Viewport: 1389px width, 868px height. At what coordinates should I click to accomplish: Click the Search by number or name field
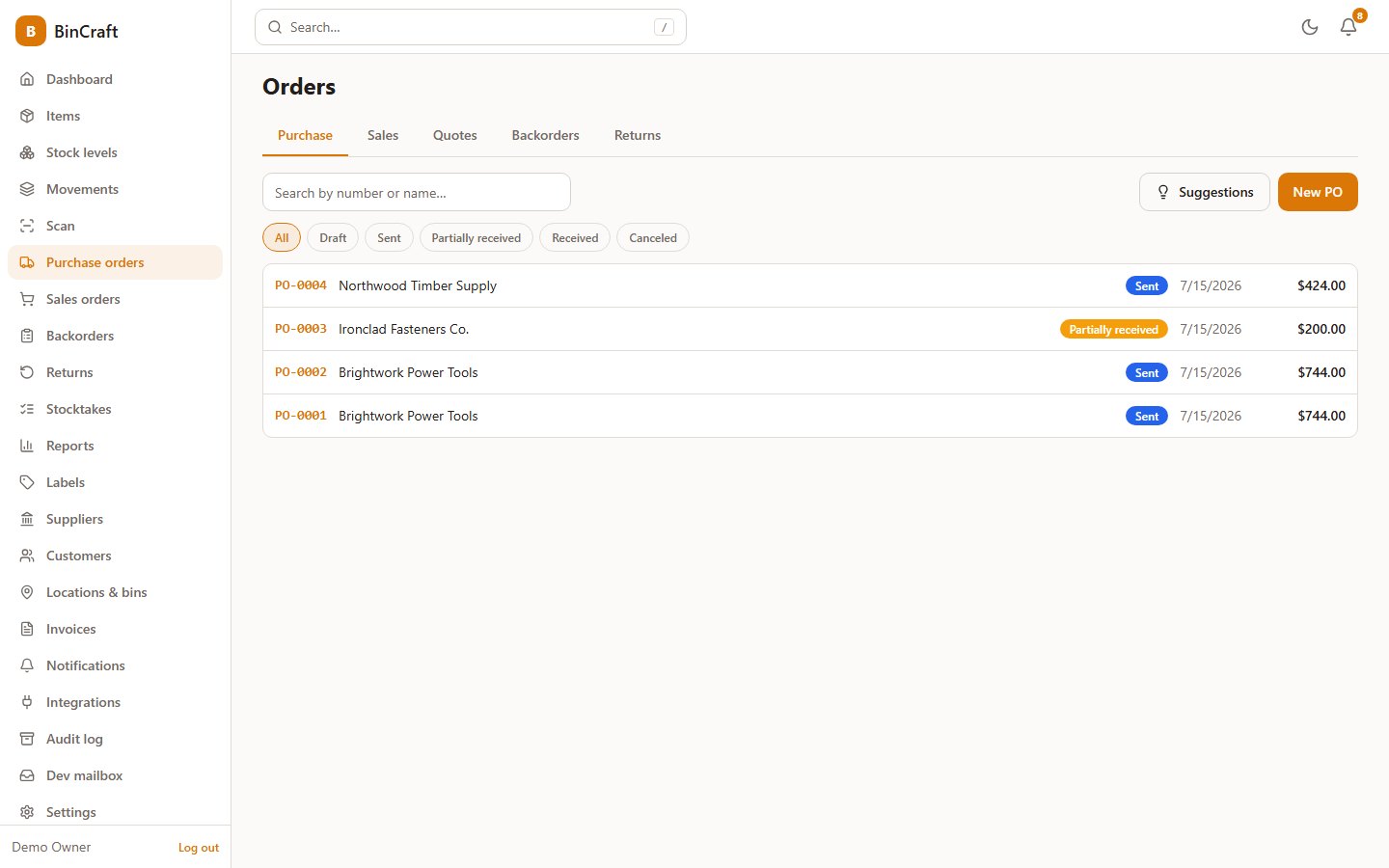(x=417, y=192)
